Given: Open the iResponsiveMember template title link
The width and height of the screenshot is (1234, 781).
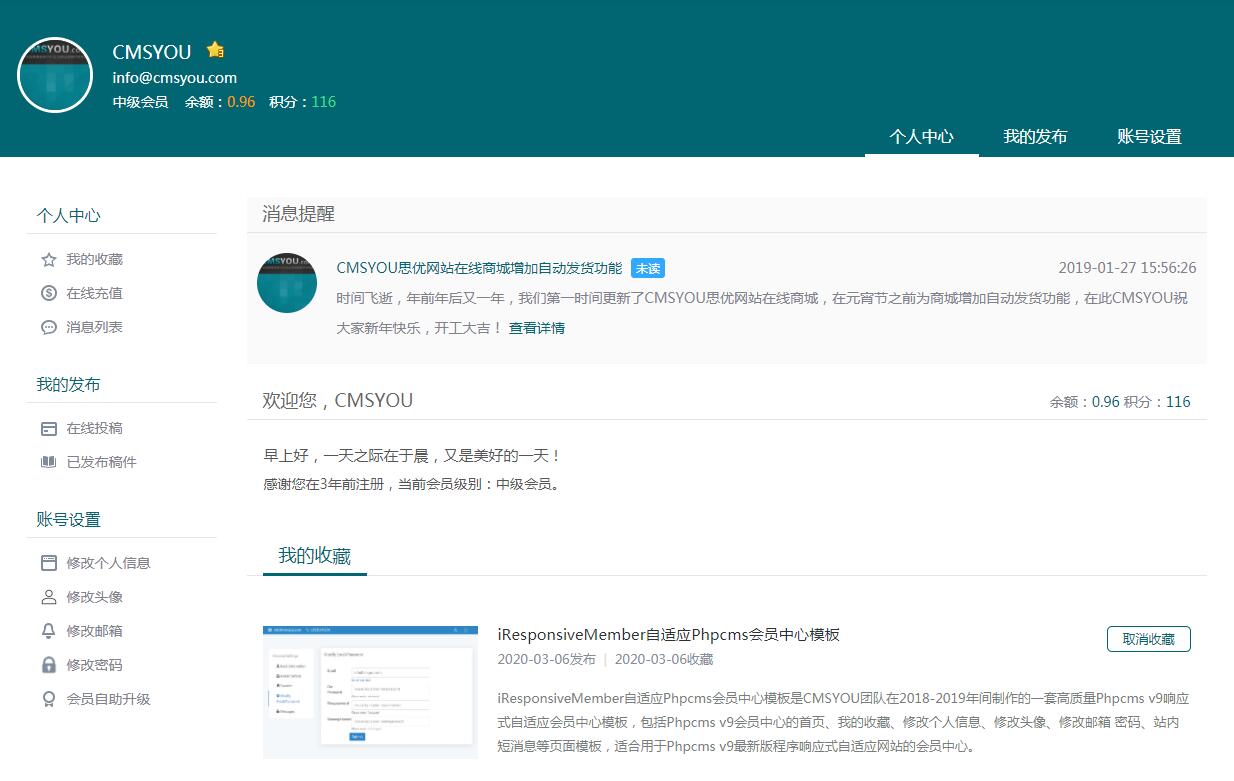Looking at the screenshot, I should click(669, 635).
